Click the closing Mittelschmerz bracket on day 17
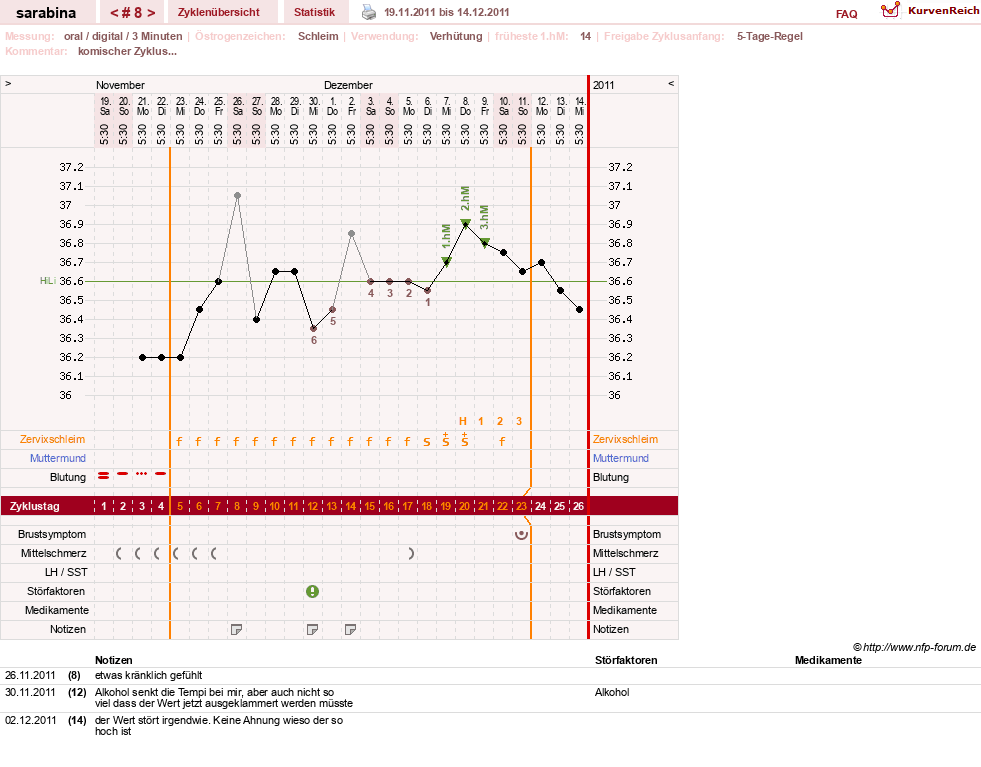The width and height of the screenshot is (981, 767). (411, 553)
